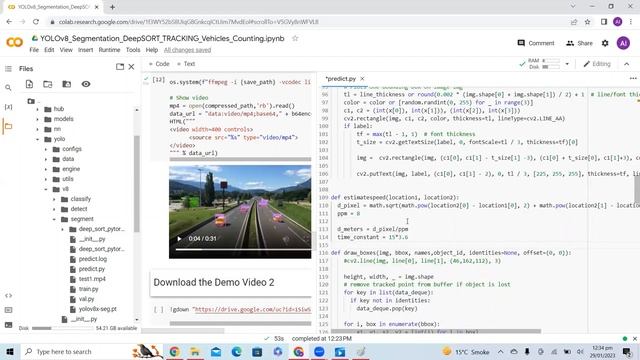Screen dimensions: 640x360
Task: Open the table of contents sidebar icon
Action: (x=8, y=69)
